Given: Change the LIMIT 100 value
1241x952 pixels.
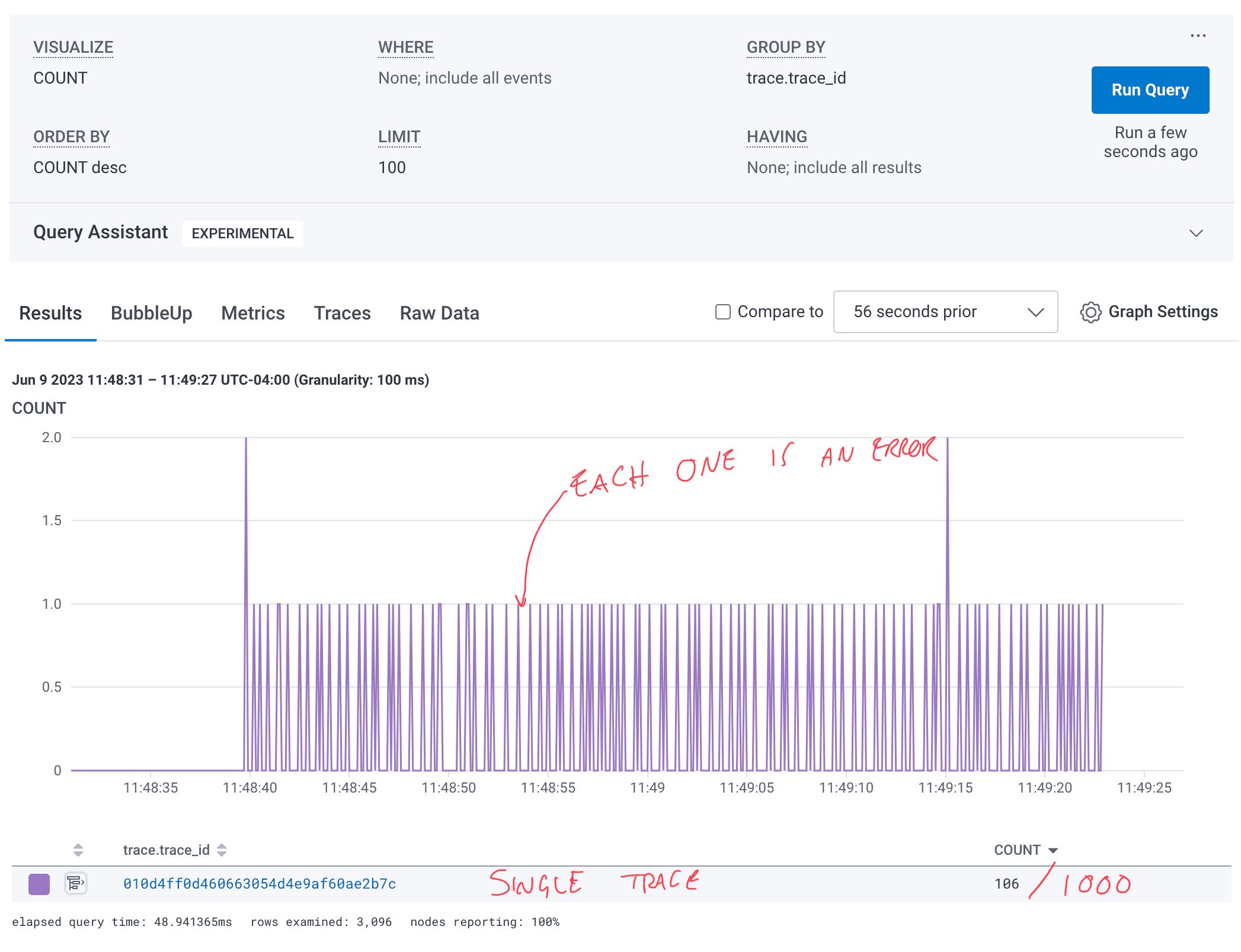Looking at the screenshot, I should tap(392, 168).
